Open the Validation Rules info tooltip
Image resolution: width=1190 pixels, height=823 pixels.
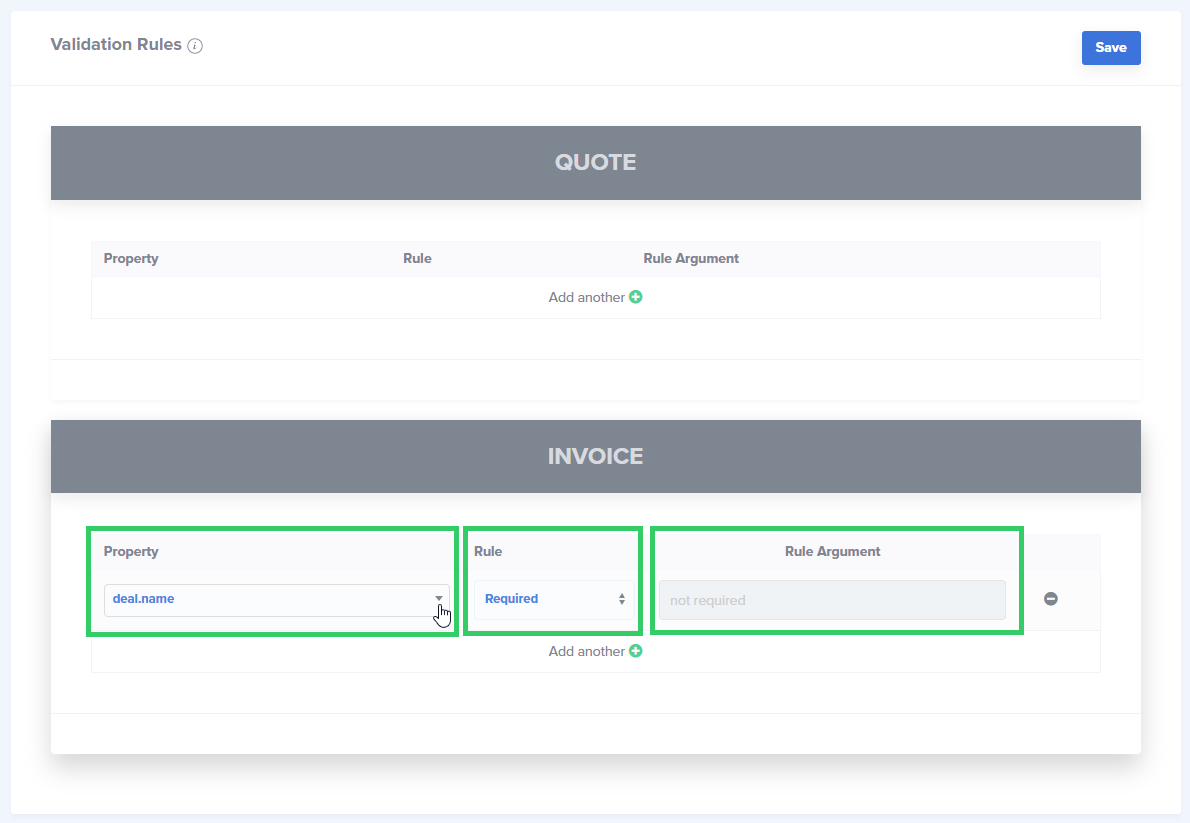click(x=195, y=45)
